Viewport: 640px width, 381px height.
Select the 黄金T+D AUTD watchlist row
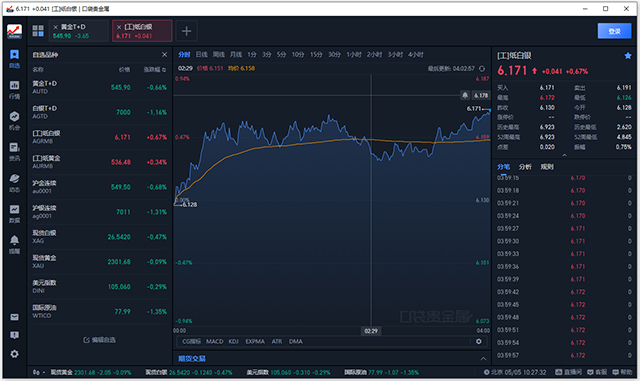[x=100, y=87]
